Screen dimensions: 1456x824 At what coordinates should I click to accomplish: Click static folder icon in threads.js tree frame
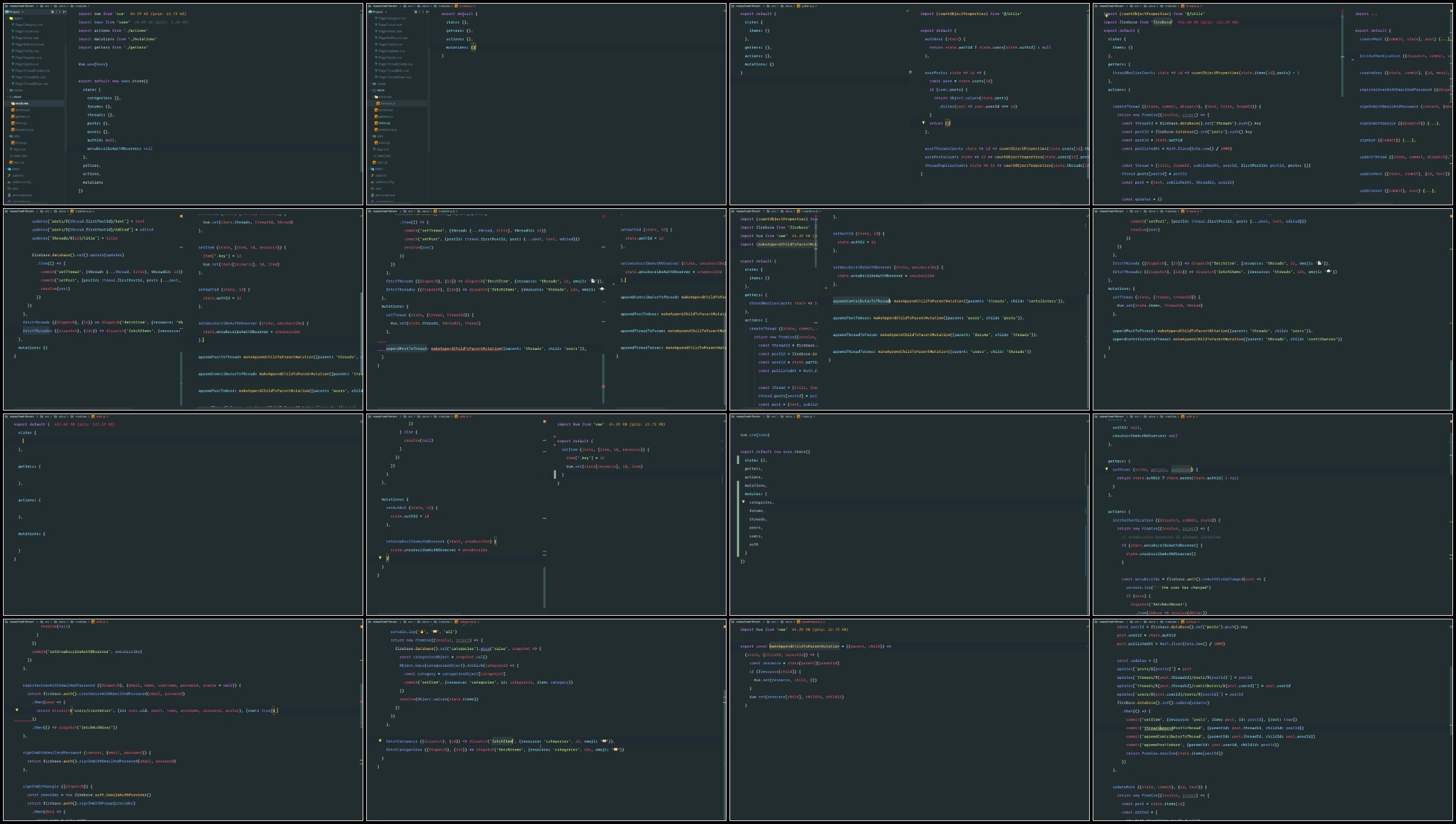click(x=372, y=169)
